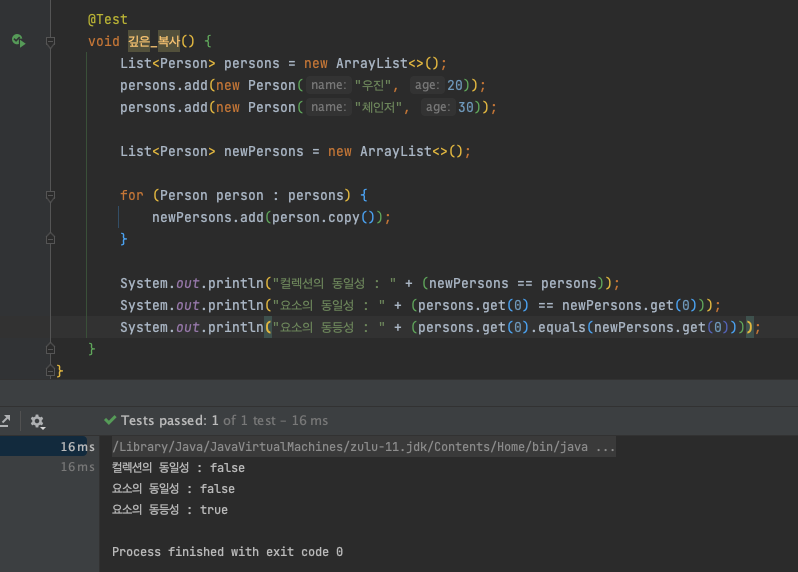Click the method end fold marker
This screenshot has height=572, width=798.
[x=50, y=349]
